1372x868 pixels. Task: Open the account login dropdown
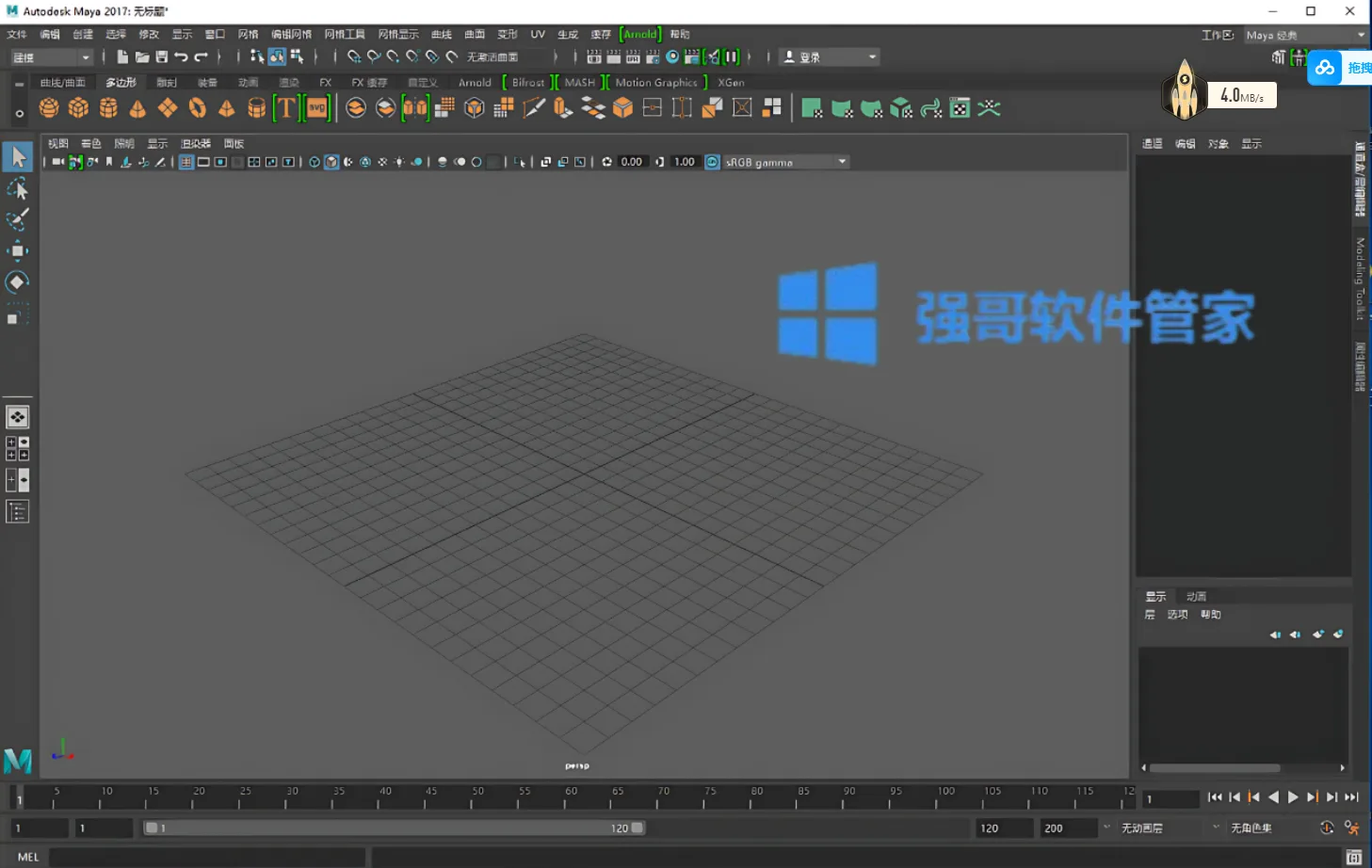[x=830, y=57]
